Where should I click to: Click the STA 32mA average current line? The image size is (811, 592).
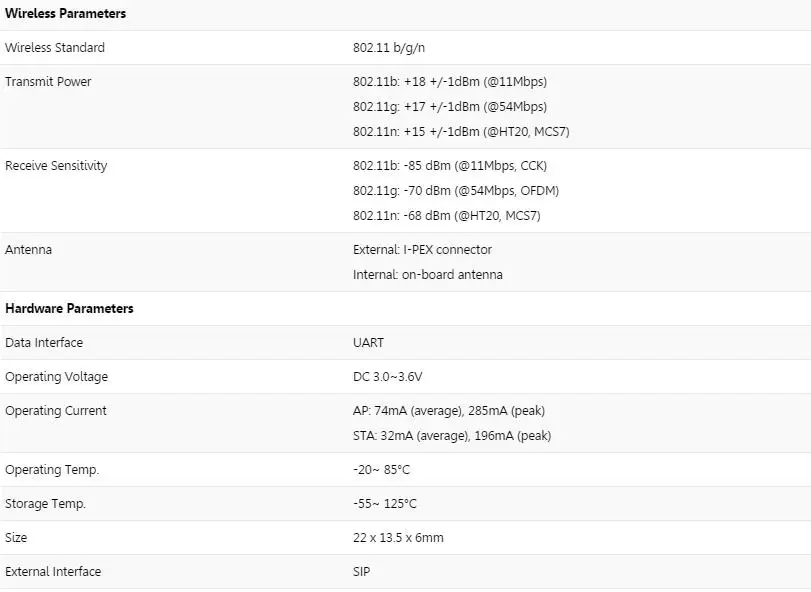[452, 436]
